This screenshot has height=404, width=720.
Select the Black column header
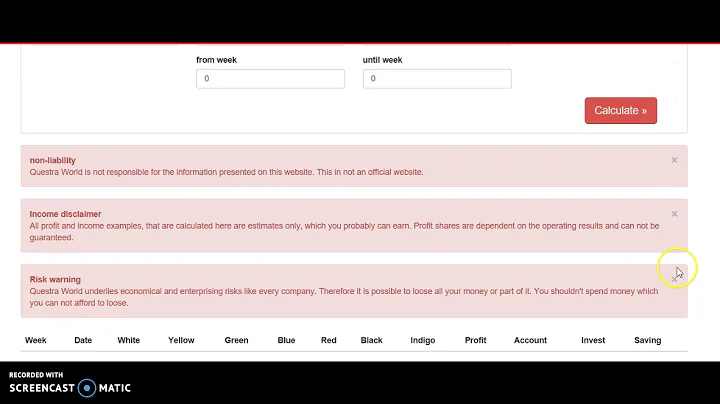371,340
